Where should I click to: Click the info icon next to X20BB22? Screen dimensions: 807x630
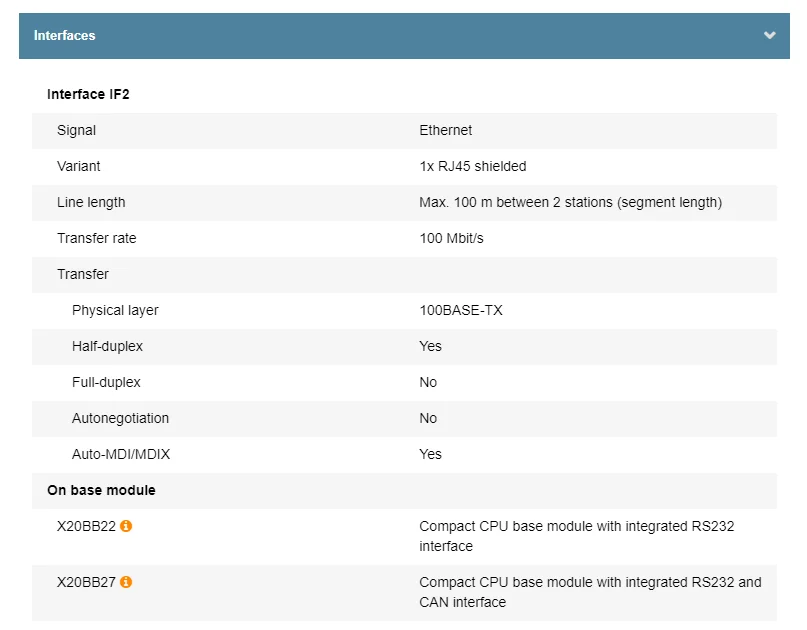(x=126, y=526)
